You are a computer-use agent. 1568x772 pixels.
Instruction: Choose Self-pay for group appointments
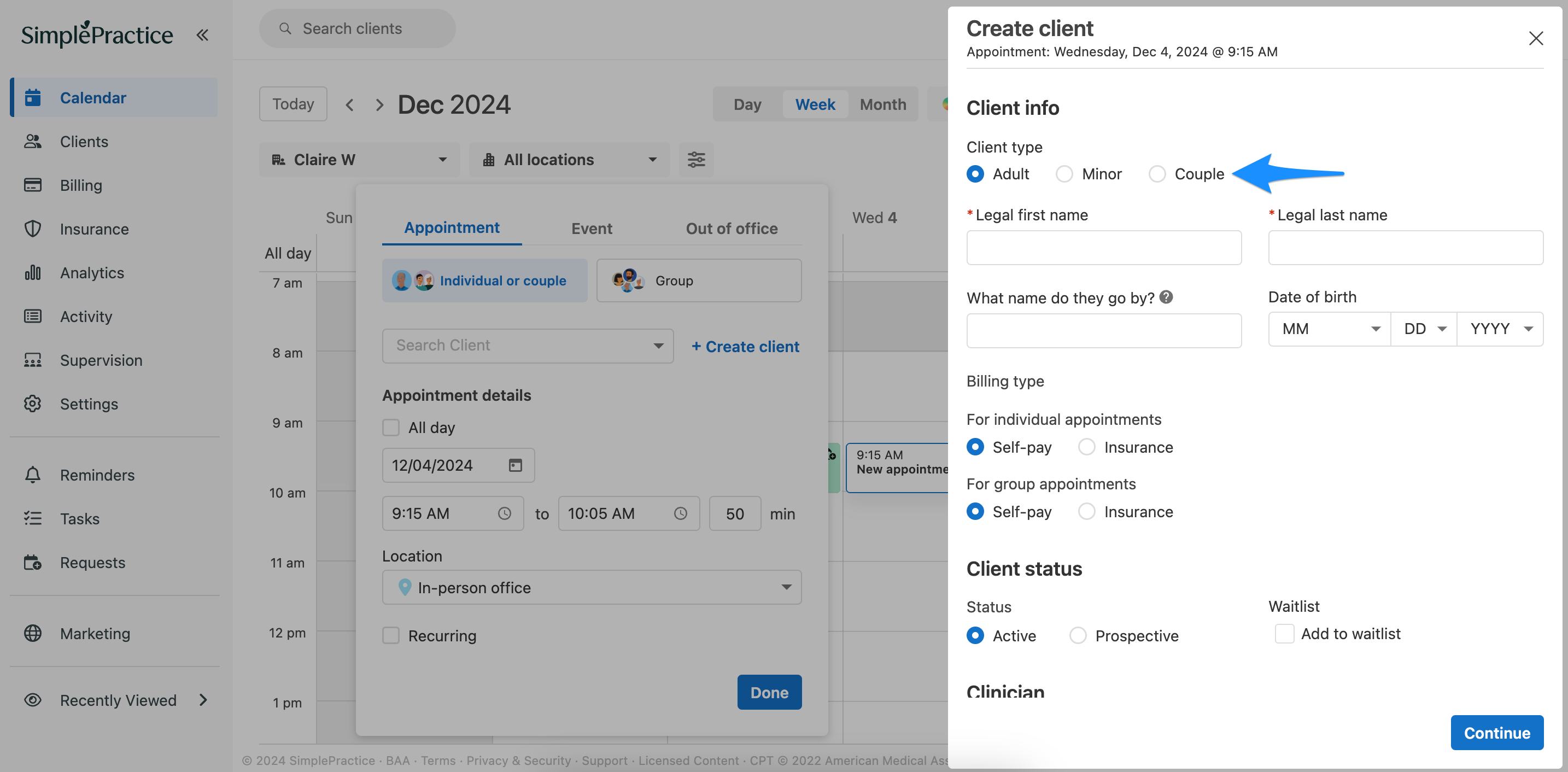tap(975, 511)
